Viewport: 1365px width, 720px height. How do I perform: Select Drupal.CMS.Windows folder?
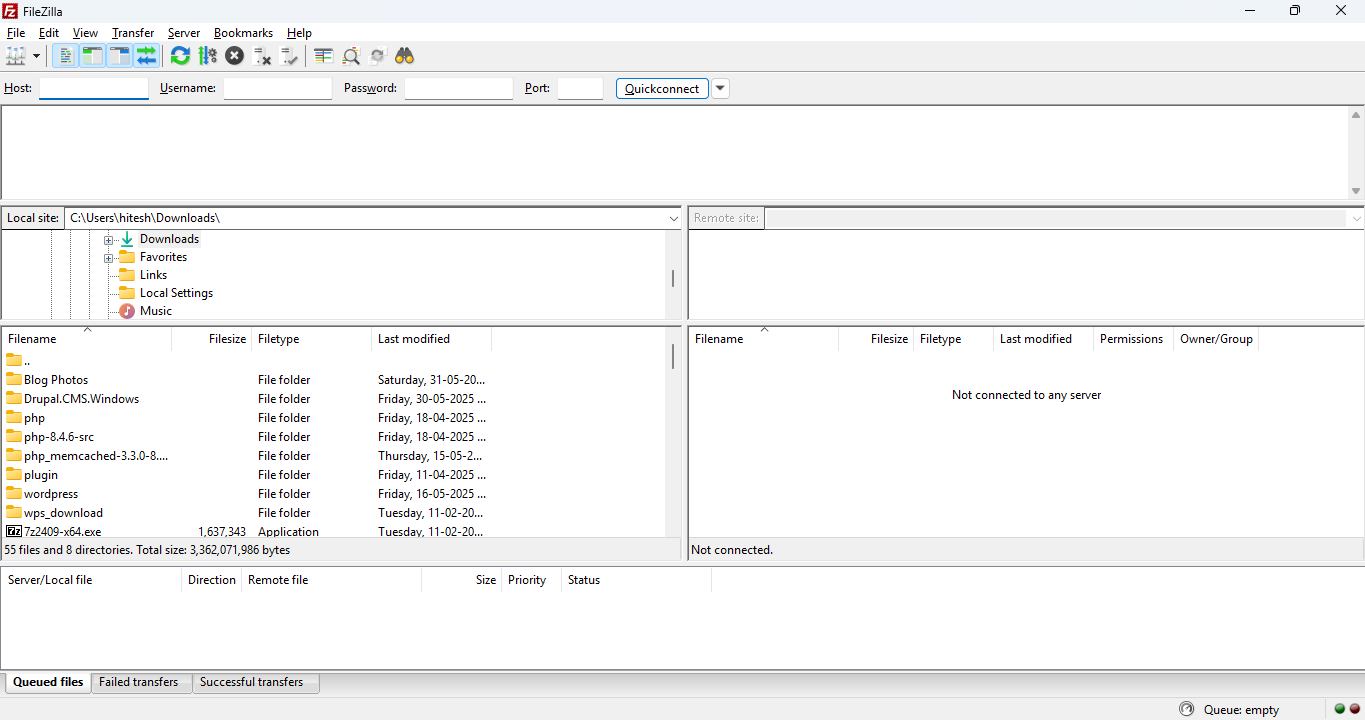click(81, 399)
